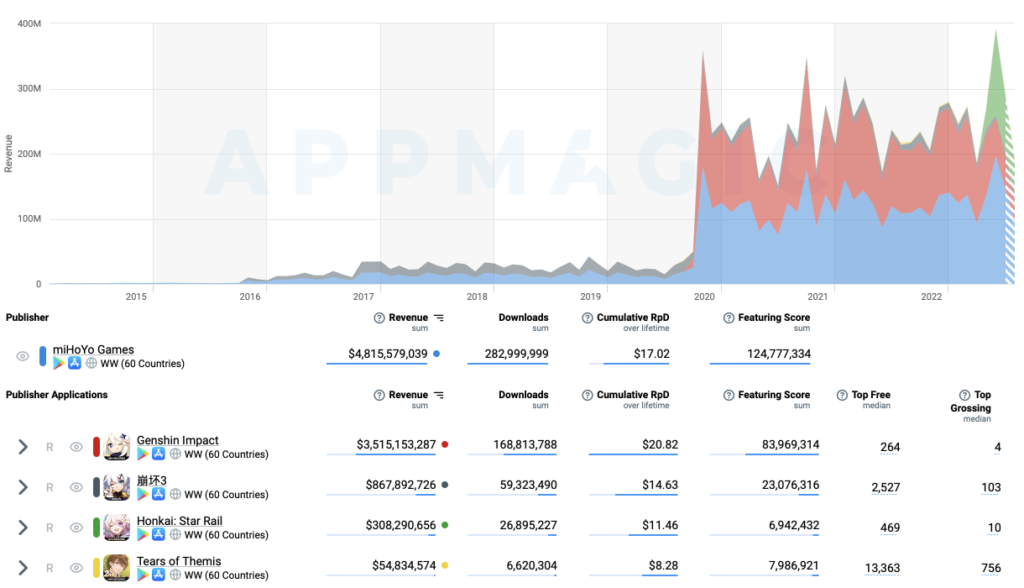
Task: Click the globe icon under miHoYo Games
Action: tap(91, 364)
